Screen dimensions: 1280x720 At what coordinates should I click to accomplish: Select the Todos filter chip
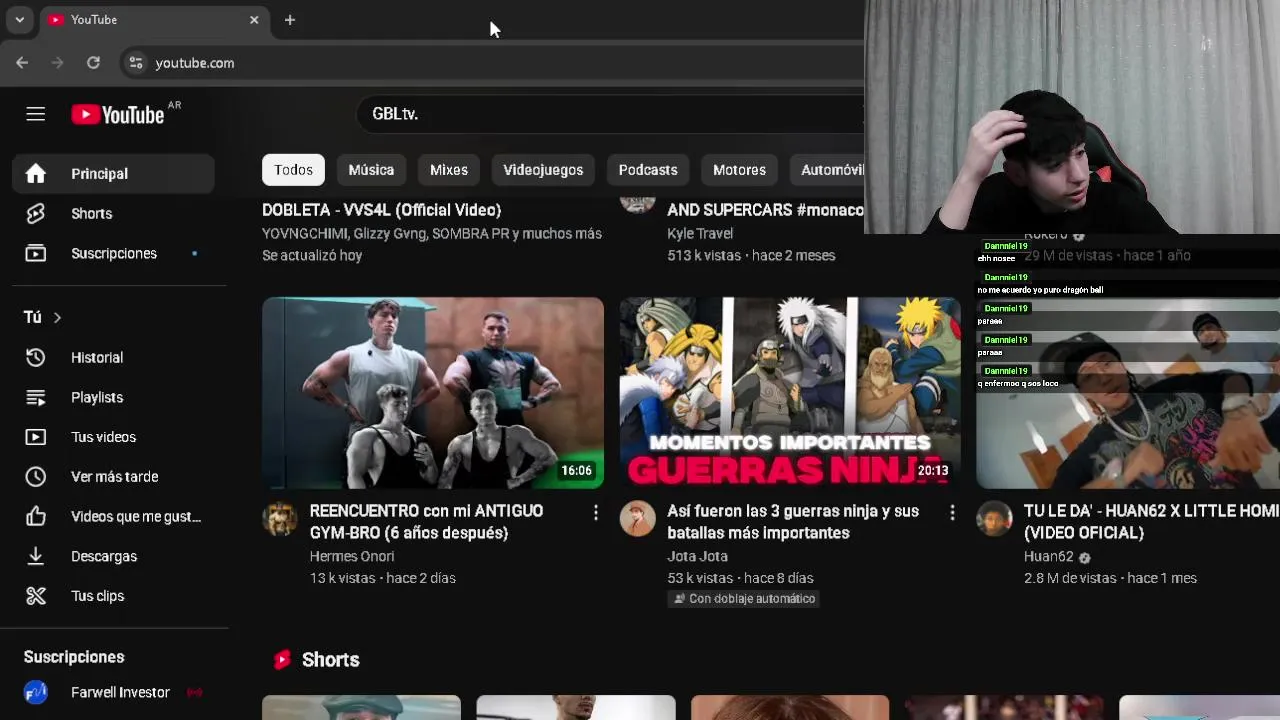coord(294,170)
